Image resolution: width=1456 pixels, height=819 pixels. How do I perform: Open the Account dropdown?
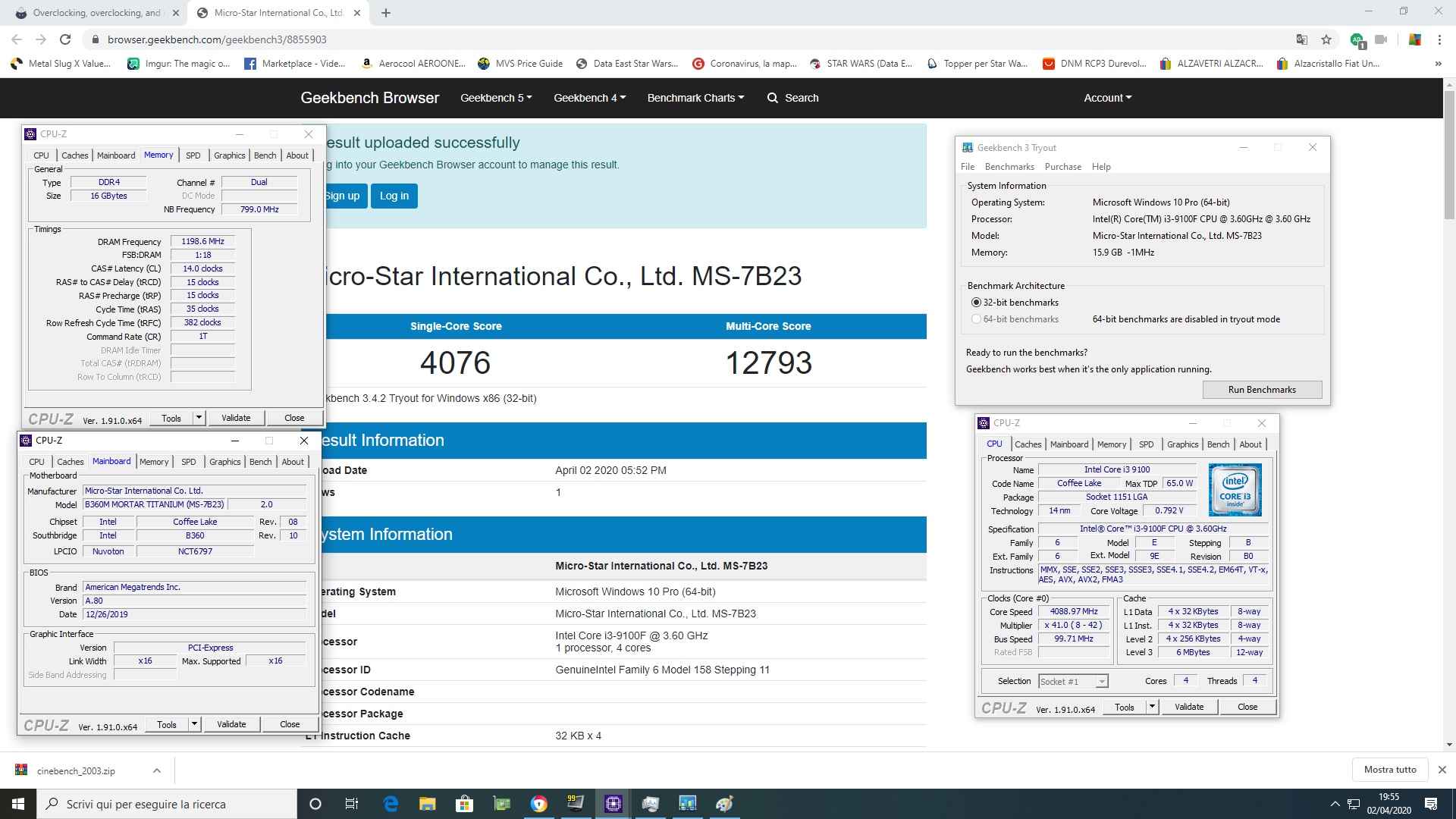(x=1107, y=98)
